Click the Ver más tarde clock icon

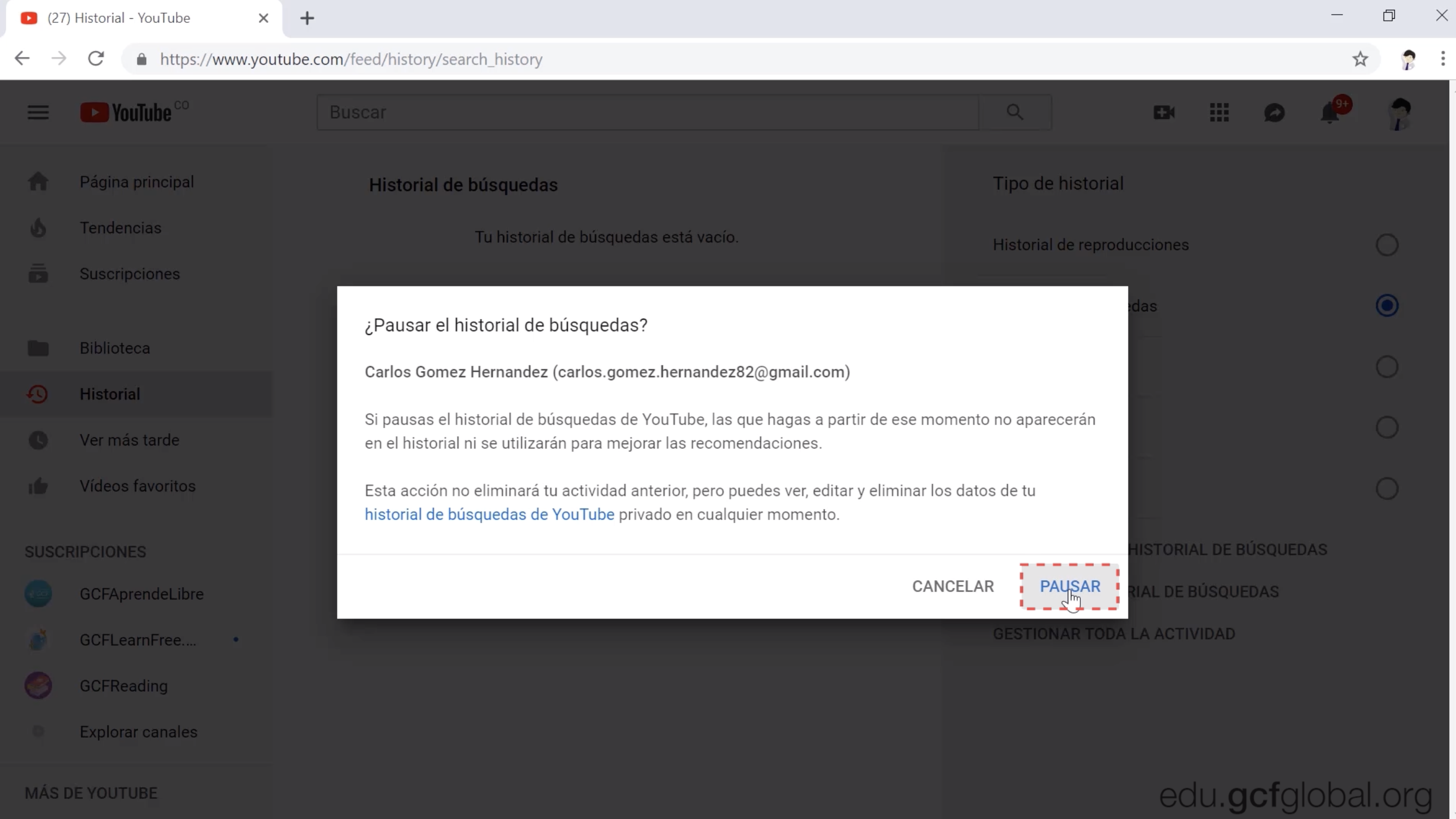click(x=38, y=440)
